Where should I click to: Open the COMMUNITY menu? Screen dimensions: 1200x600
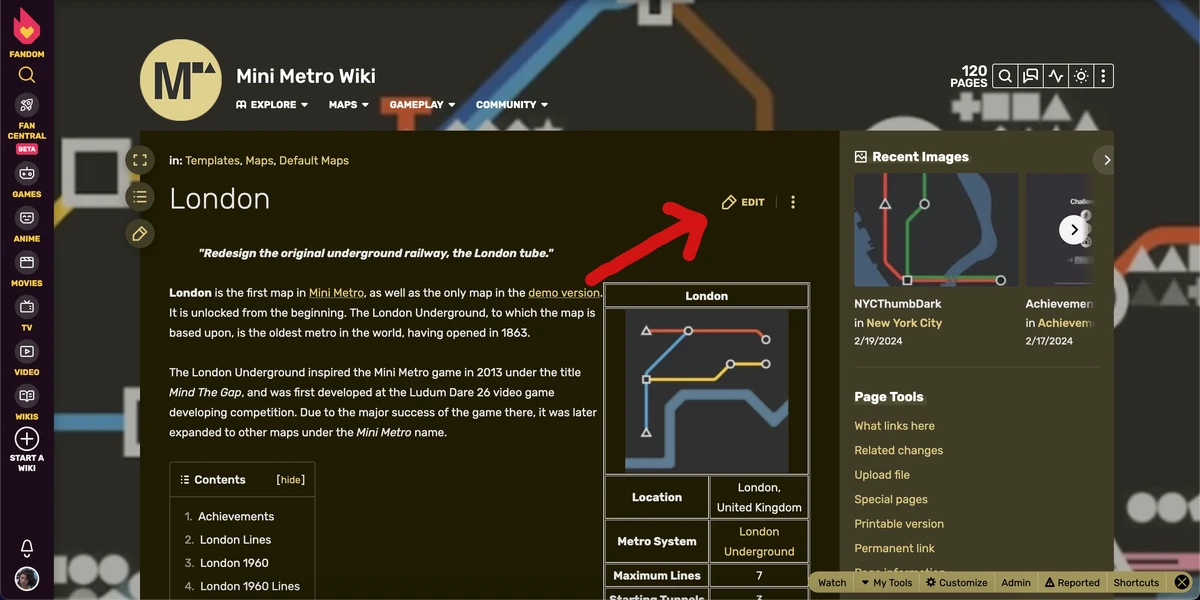511,104
